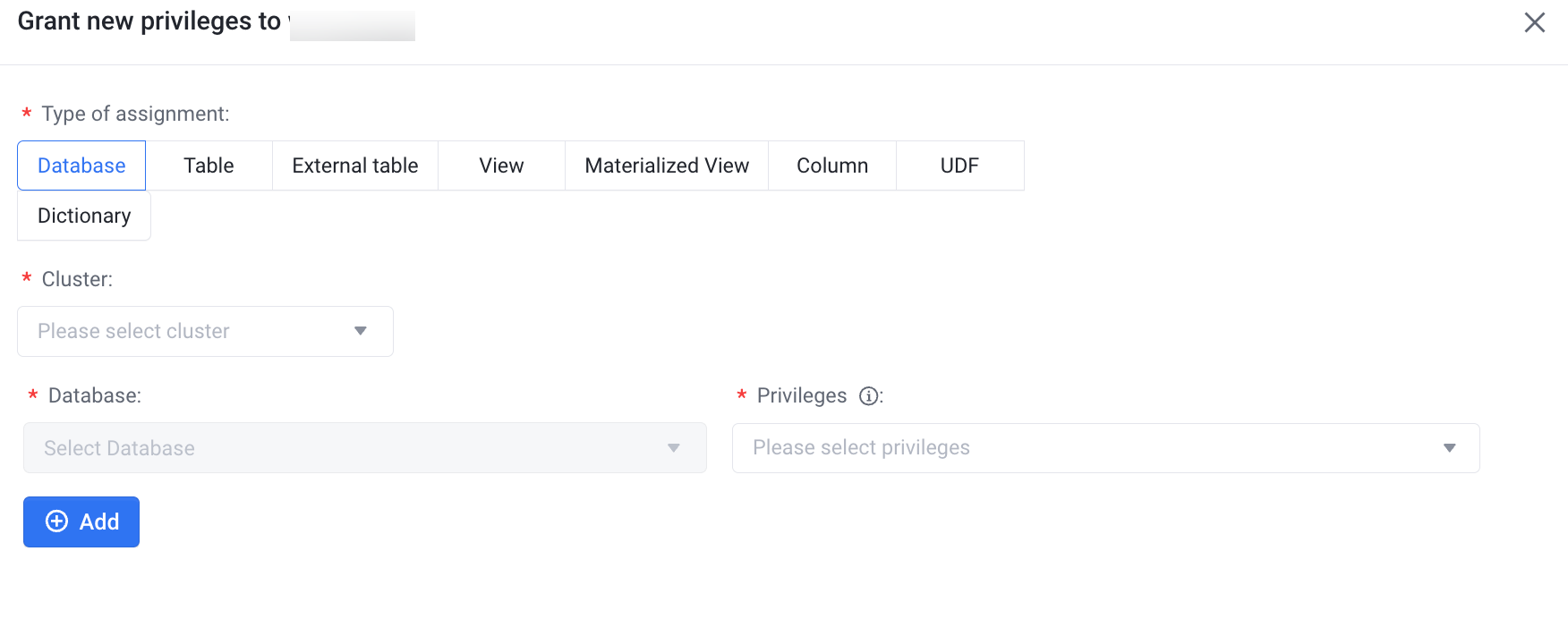This screenshot has height=619, width=1568.
Task: Click the Type of assignment label
Action: 135,114
